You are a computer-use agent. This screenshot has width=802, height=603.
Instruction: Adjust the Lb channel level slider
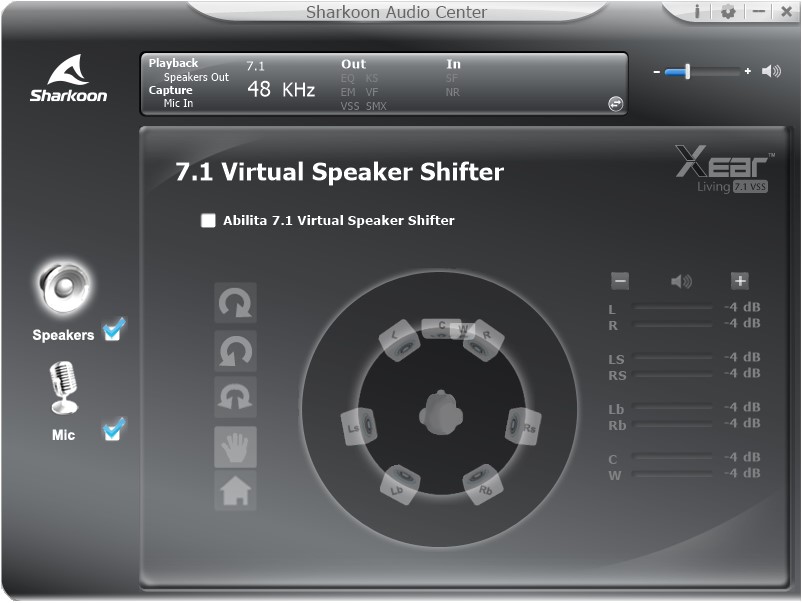tap(673, 408)
